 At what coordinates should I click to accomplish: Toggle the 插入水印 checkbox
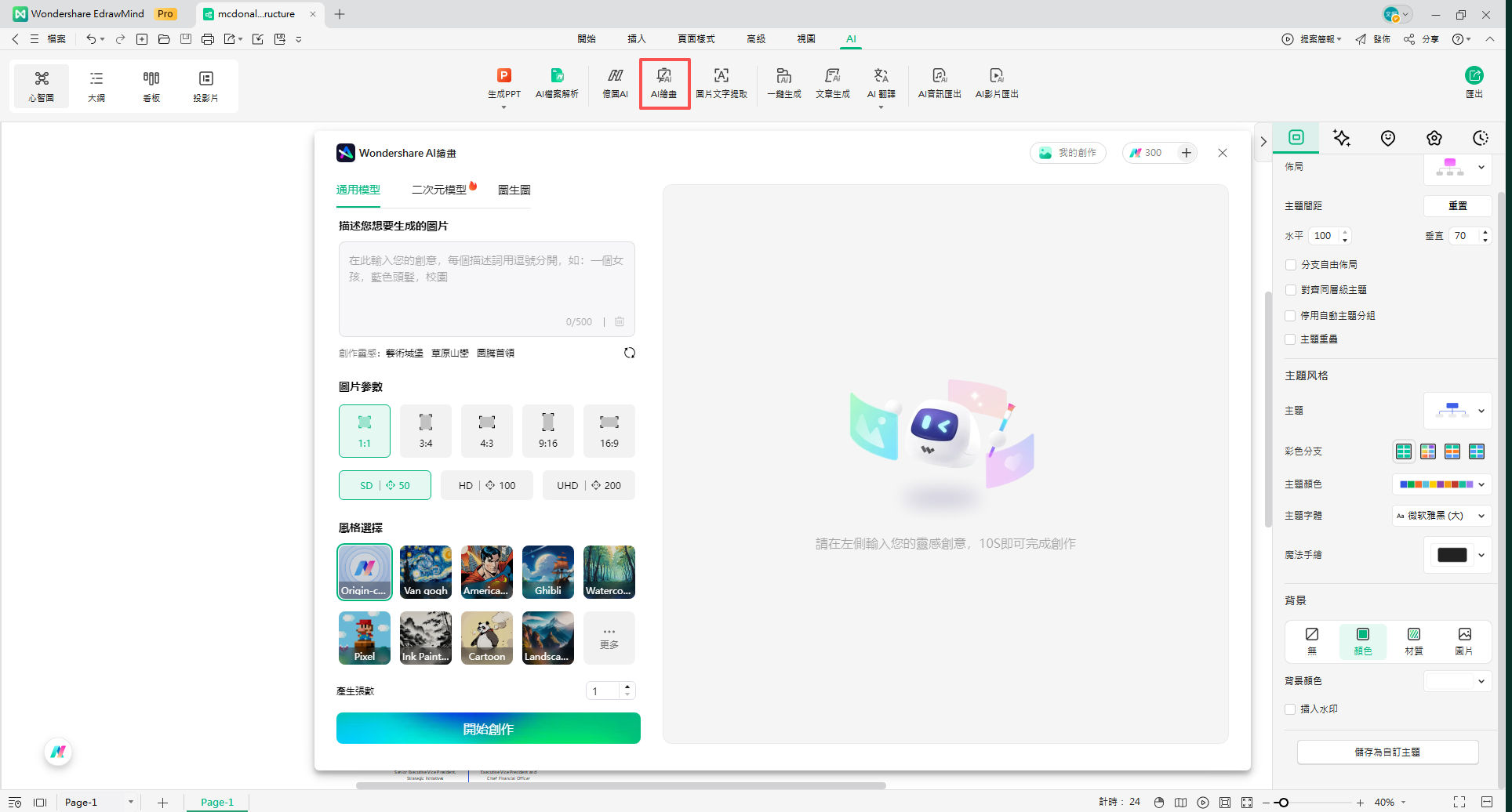click(x=1291, y=709)
